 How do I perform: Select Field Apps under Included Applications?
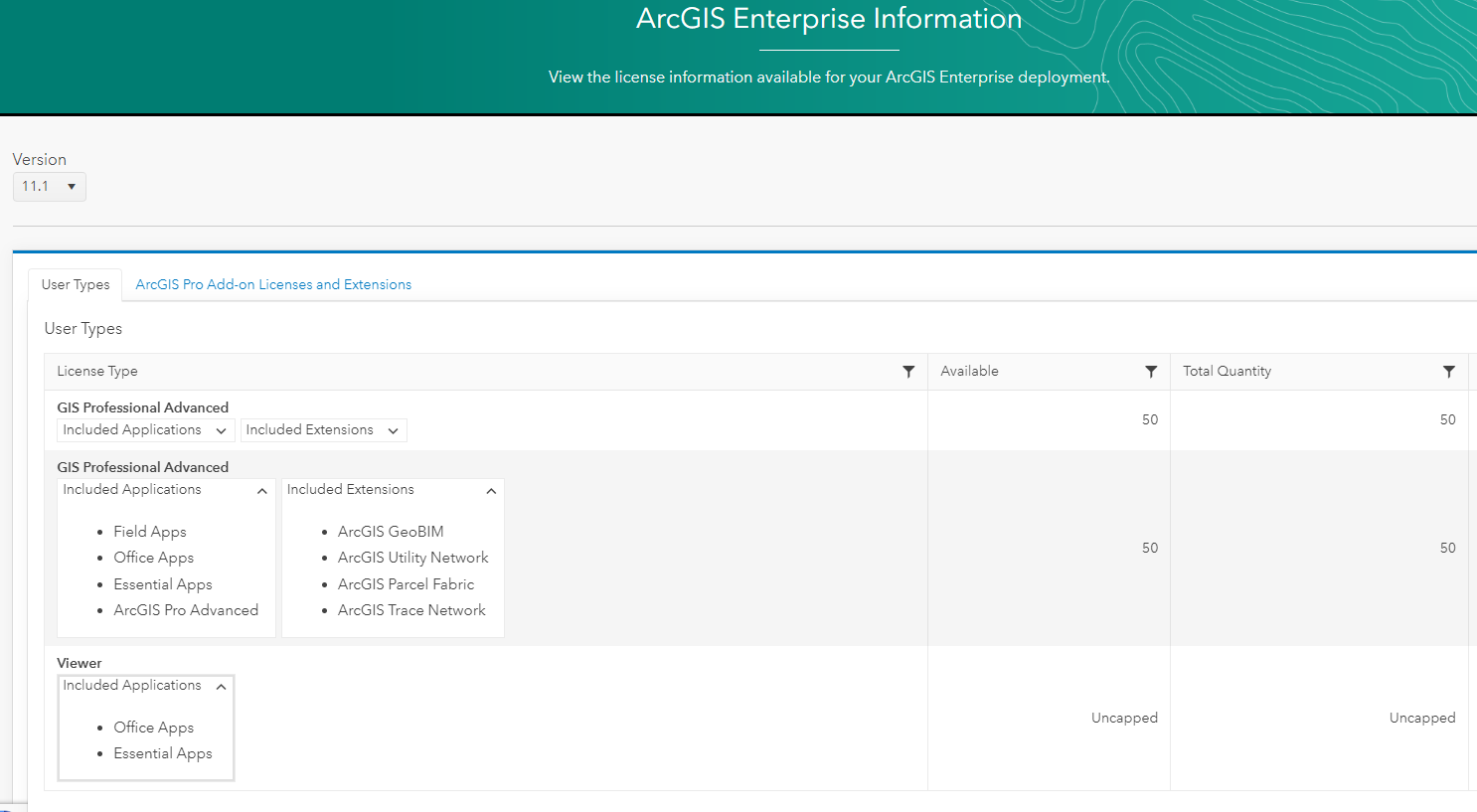click(150, 531)
